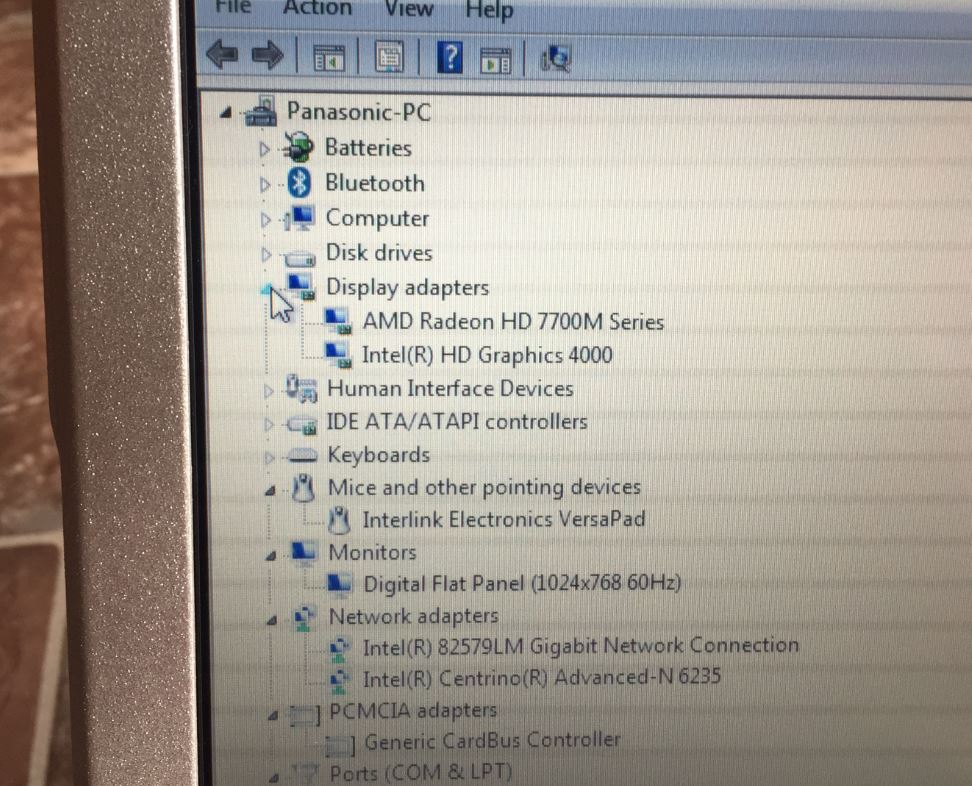The height and width of the screenshot is (786, 972).
Task: Click the Interlink VersaPad mouse icon
Action: pyautogui.click(x=339, y=520)
